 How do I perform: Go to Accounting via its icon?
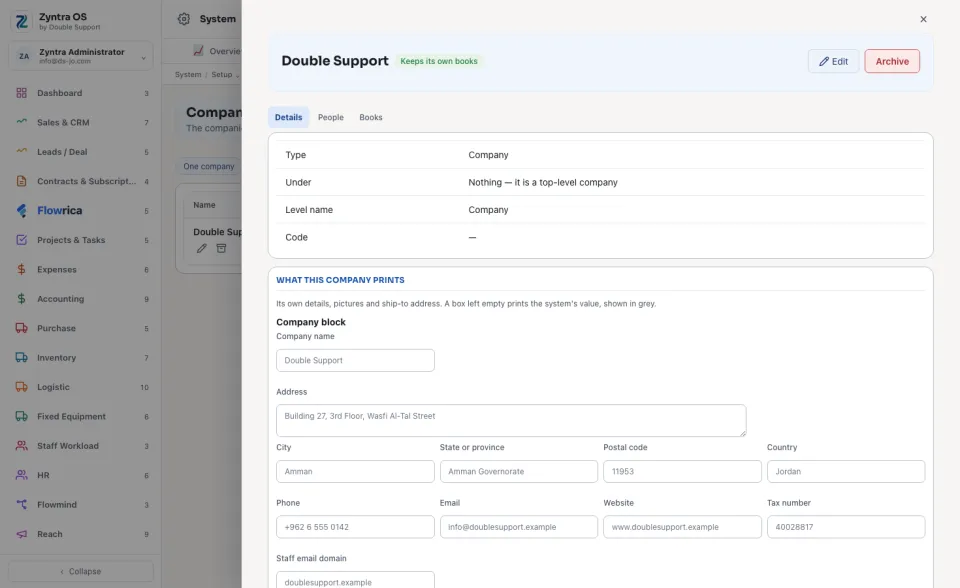pyautogui.click(x=21, y=298)
